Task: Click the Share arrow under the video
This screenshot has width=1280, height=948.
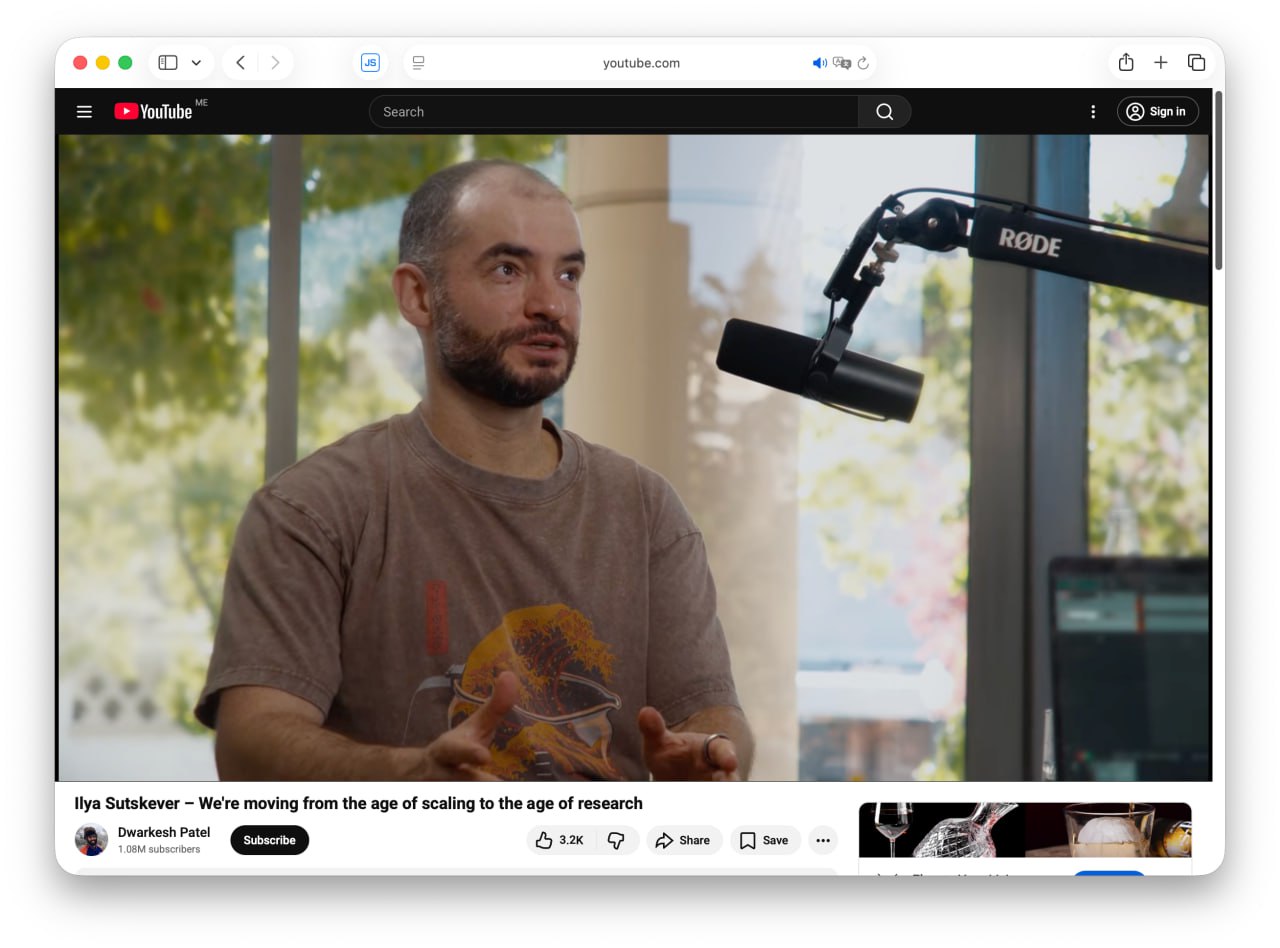Action: (x=684, y=840)
